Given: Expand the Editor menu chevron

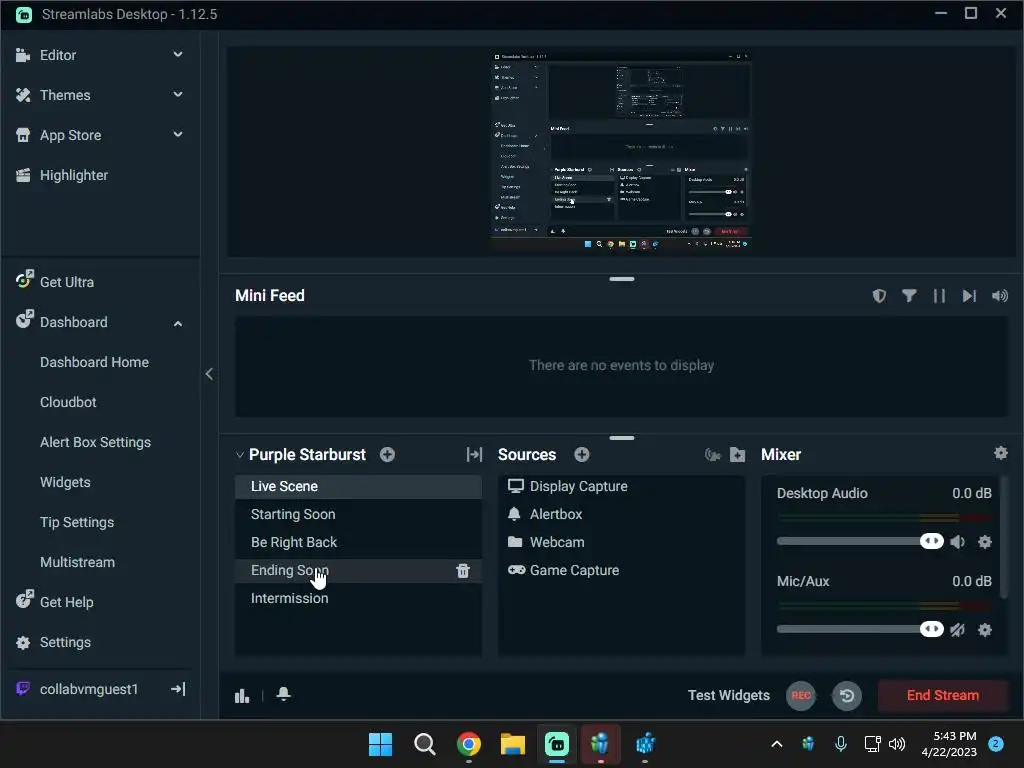Looking at the screenshot, I should pos(178,55).
